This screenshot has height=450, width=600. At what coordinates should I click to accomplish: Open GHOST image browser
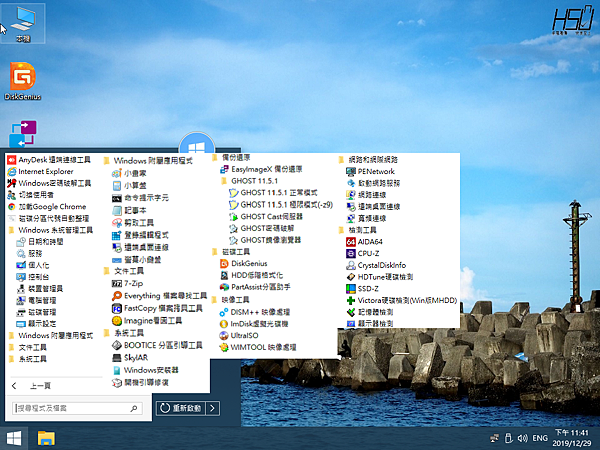[265, 240]
